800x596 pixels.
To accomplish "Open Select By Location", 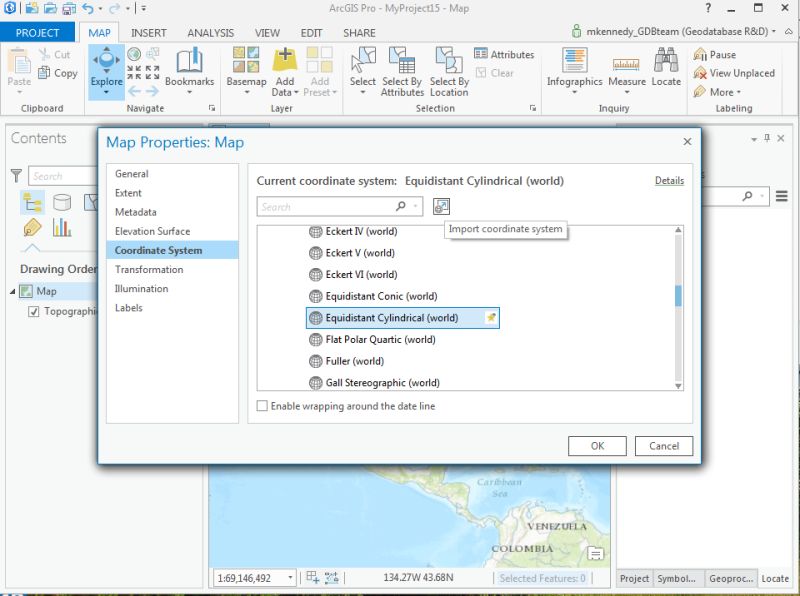I will (x=449, y=71).
